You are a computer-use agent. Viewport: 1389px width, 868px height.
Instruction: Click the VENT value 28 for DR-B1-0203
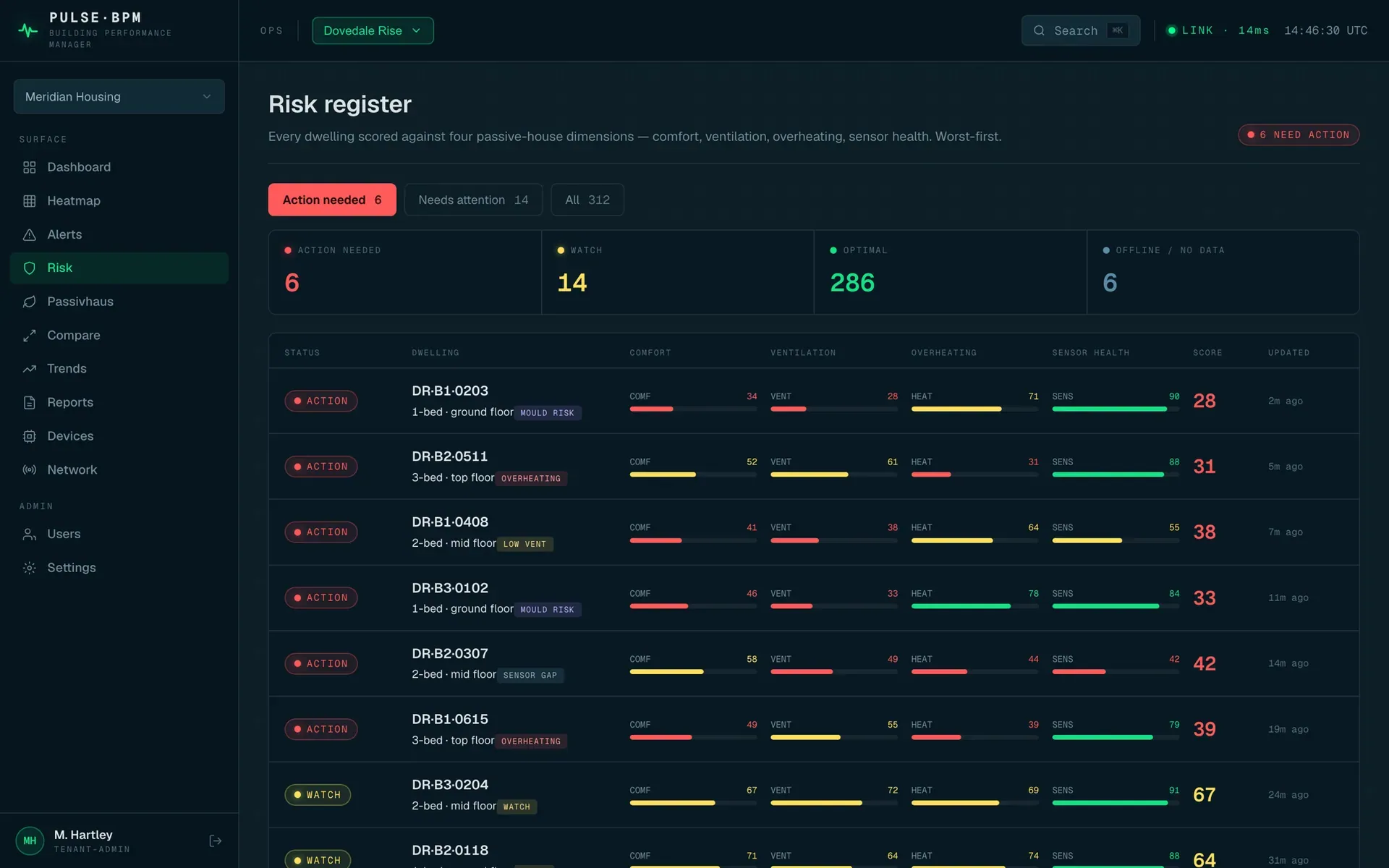pos(893,396)
